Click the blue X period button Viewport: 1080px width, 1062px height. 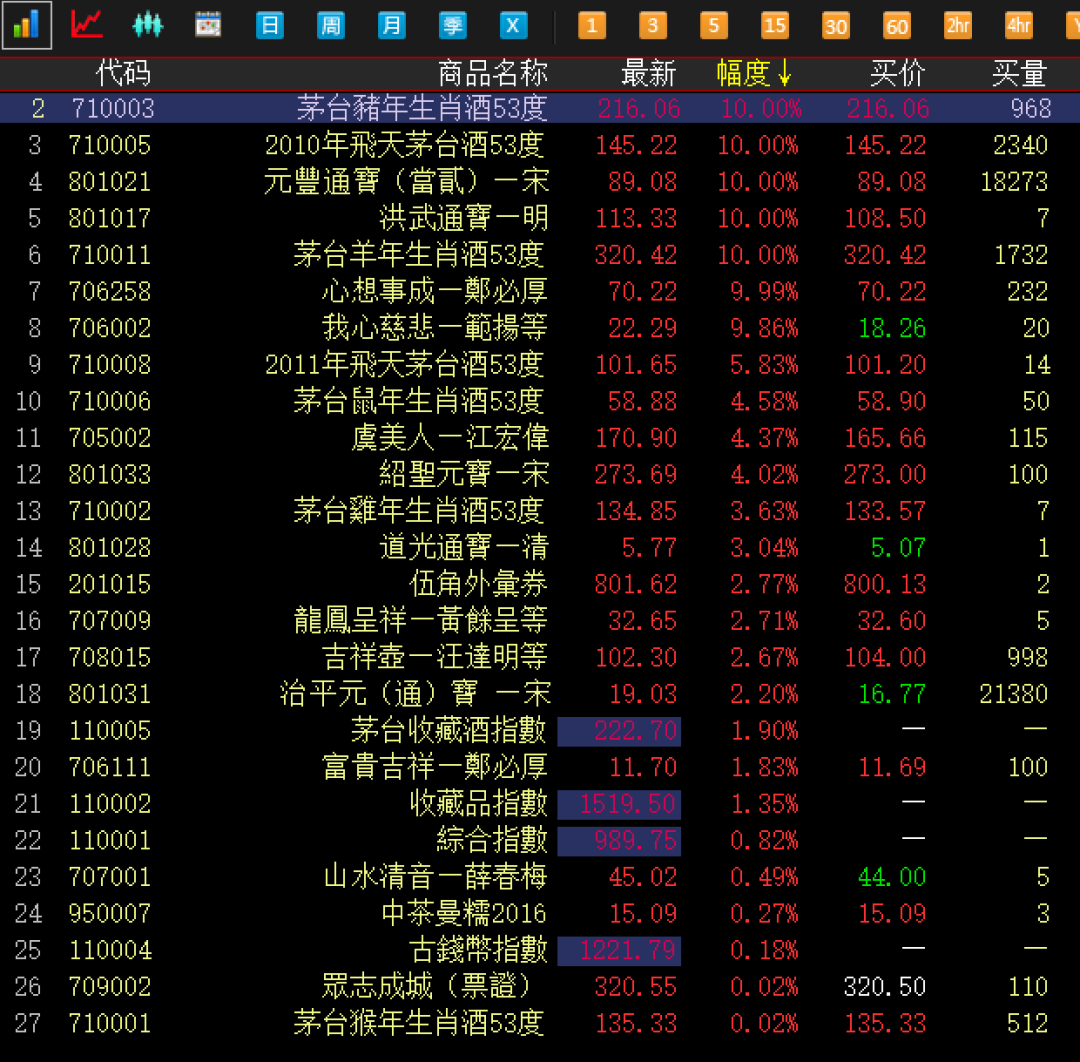click(513, 25)
